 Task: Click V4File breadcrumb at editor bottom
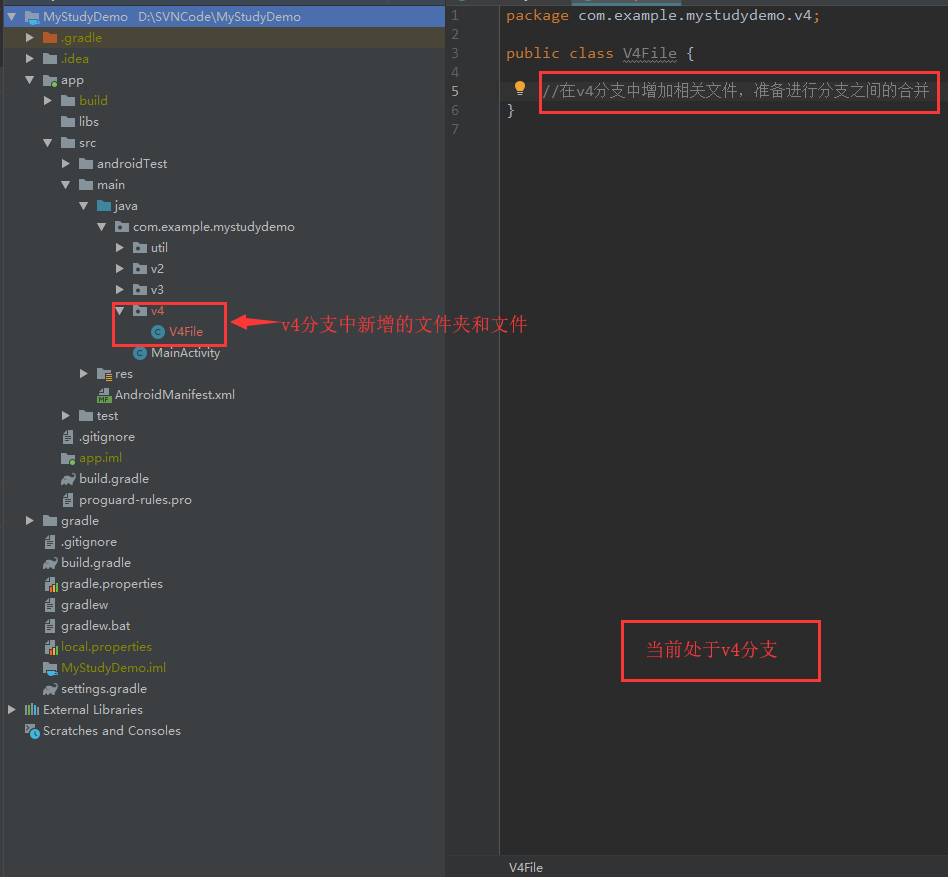(525, 867)
